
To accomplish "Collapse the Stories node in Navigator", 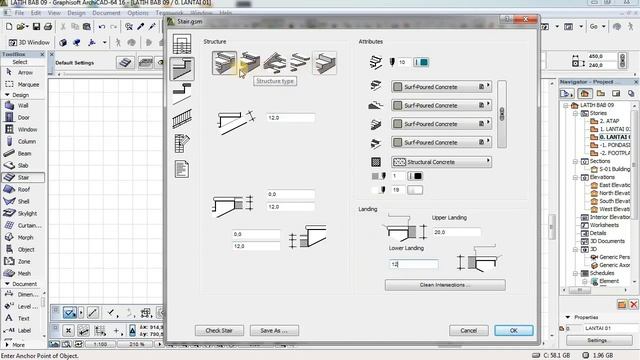I will (x=576, y=113).
